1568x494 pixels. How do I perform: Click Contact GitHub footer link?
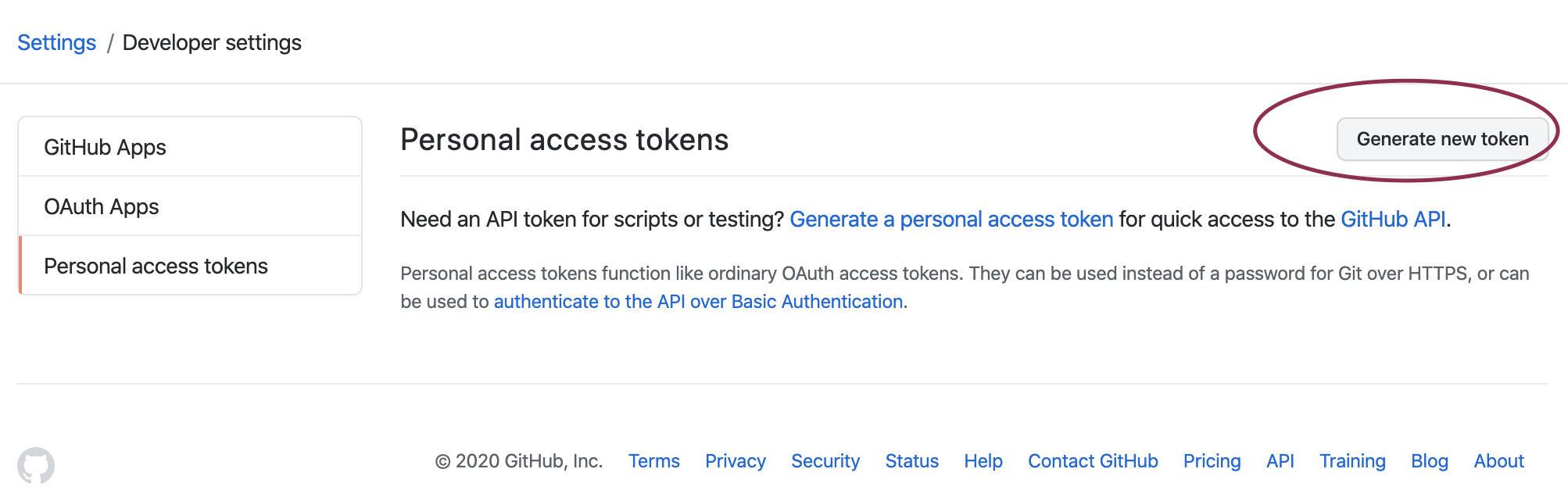1092,461
